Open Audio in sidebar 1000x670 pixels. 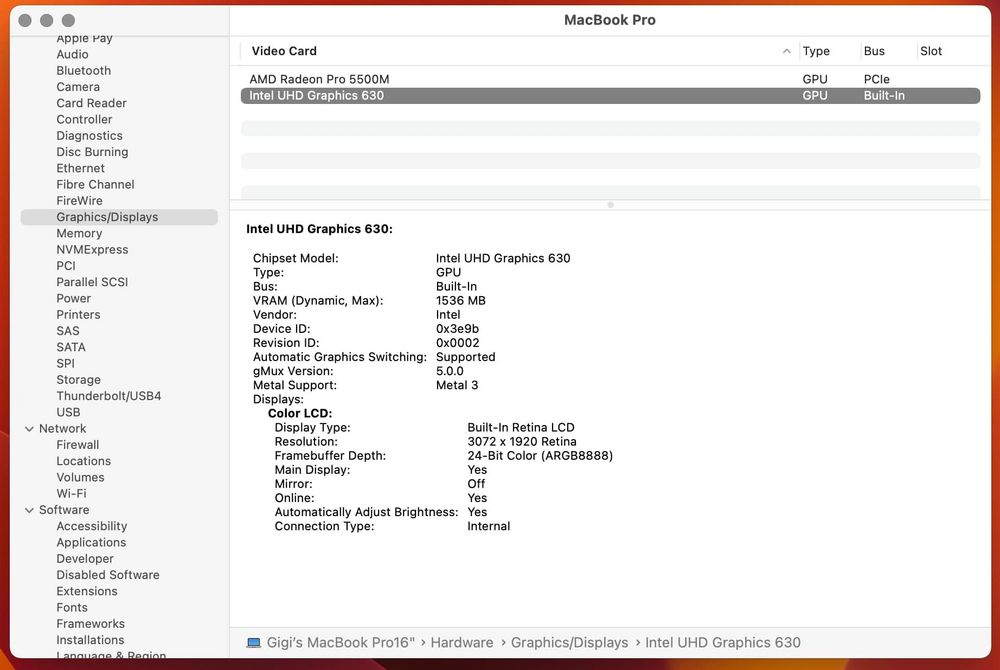72,54
